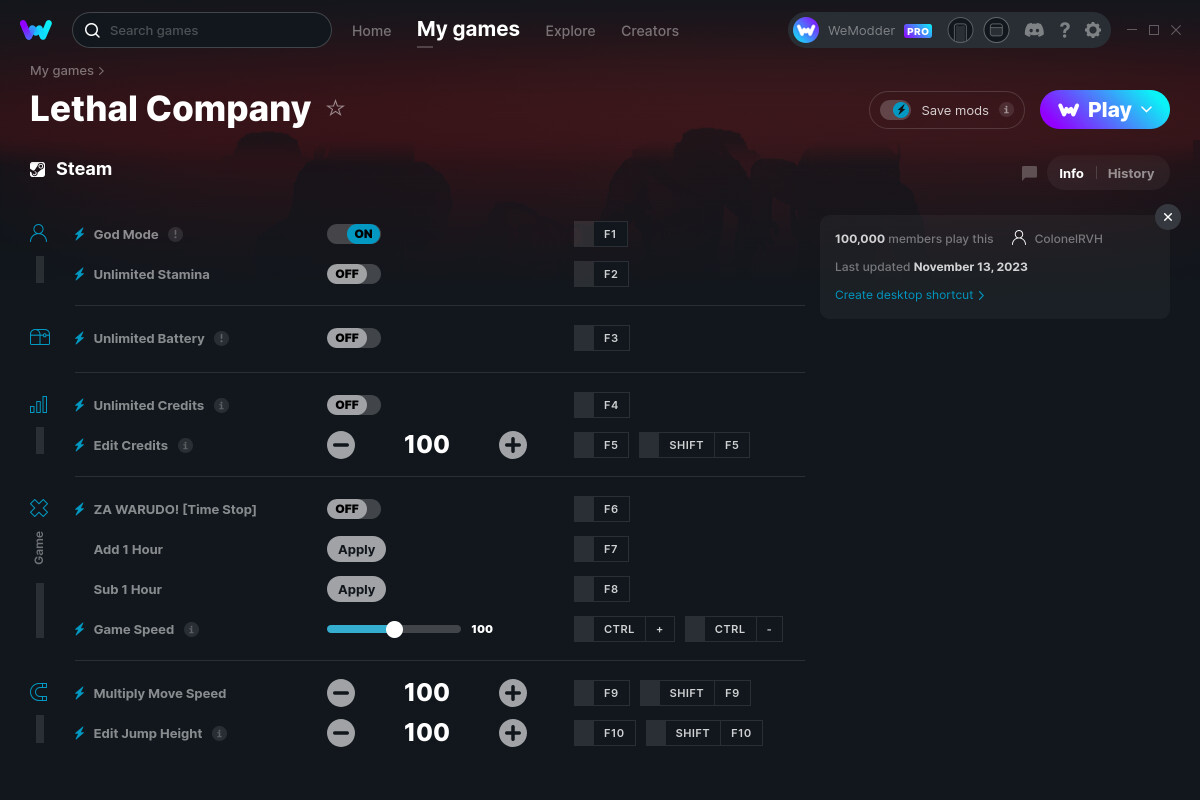Open the comments chat bubble icon
Viewport: 1200px width, 800px height.
pos(1029,173)
